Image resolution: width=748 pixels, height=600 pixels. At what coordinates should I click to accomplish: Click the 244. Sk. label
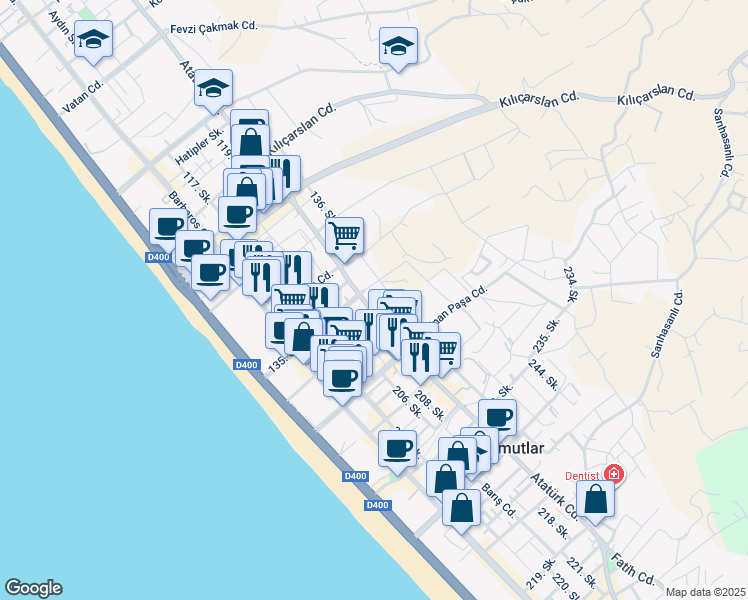[543, 375]
